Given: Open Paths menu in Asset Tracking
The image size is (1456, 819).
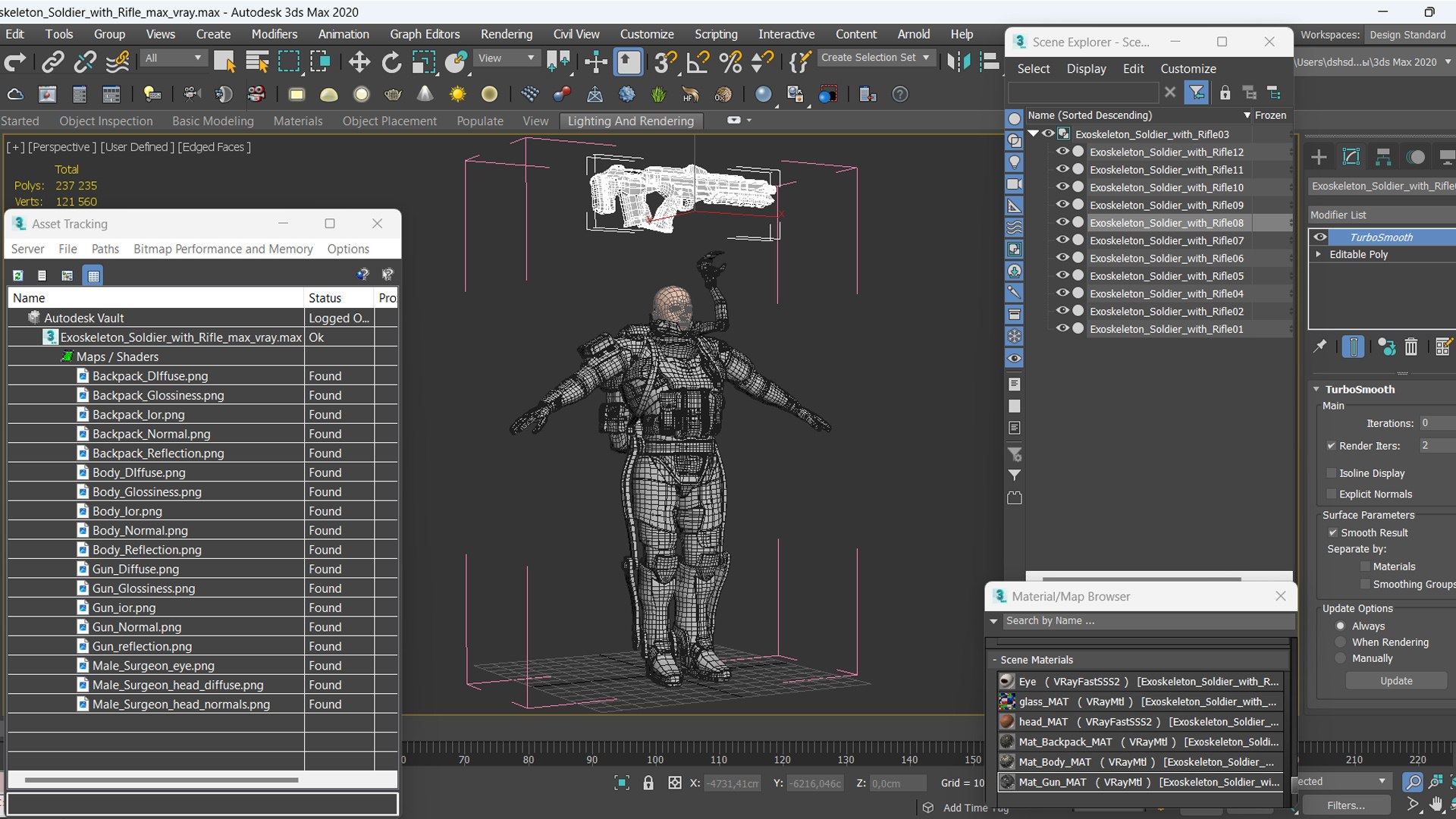Looking at the screenshot, I should [105, 249].
